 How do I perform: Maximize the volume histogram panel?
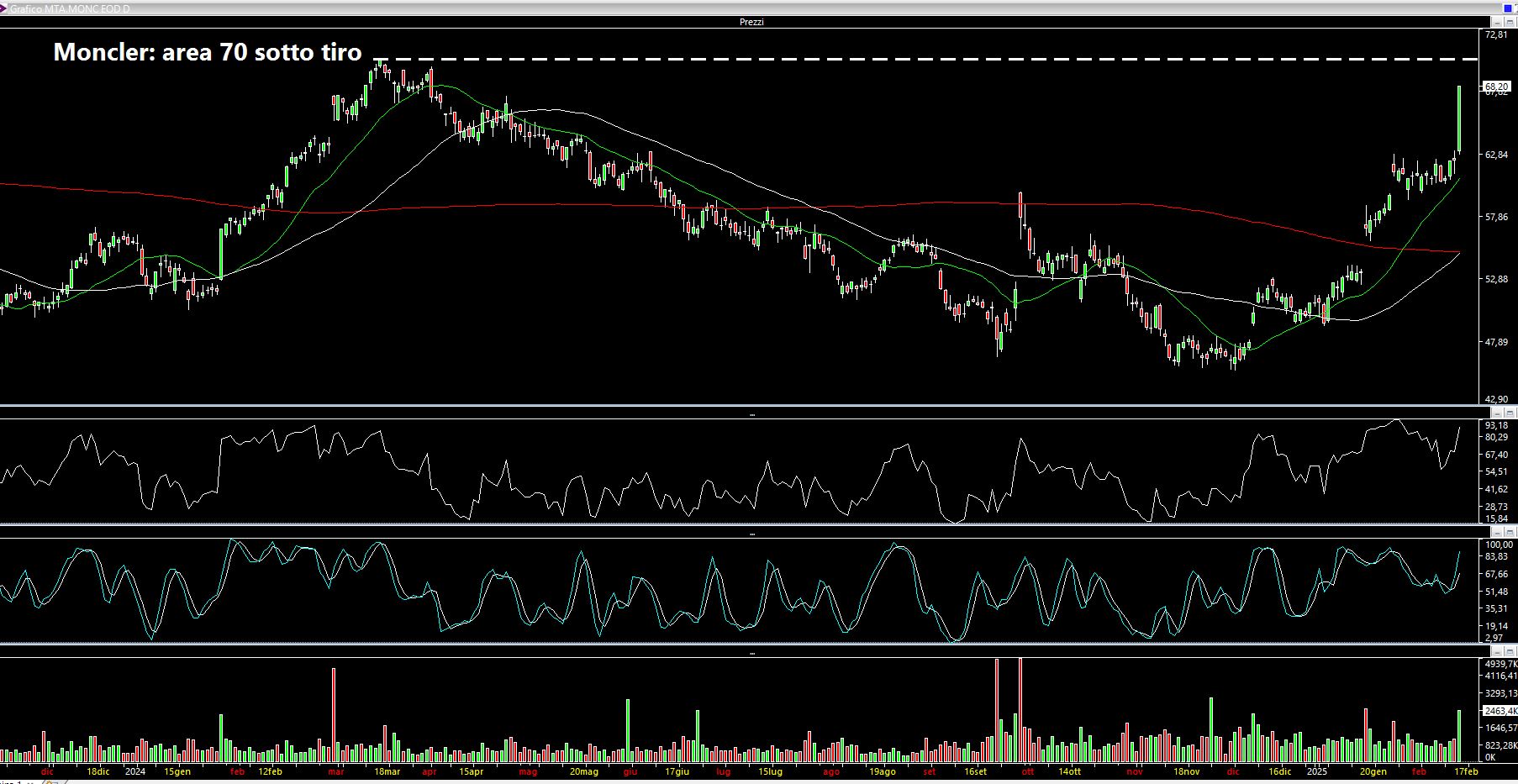1510,652
